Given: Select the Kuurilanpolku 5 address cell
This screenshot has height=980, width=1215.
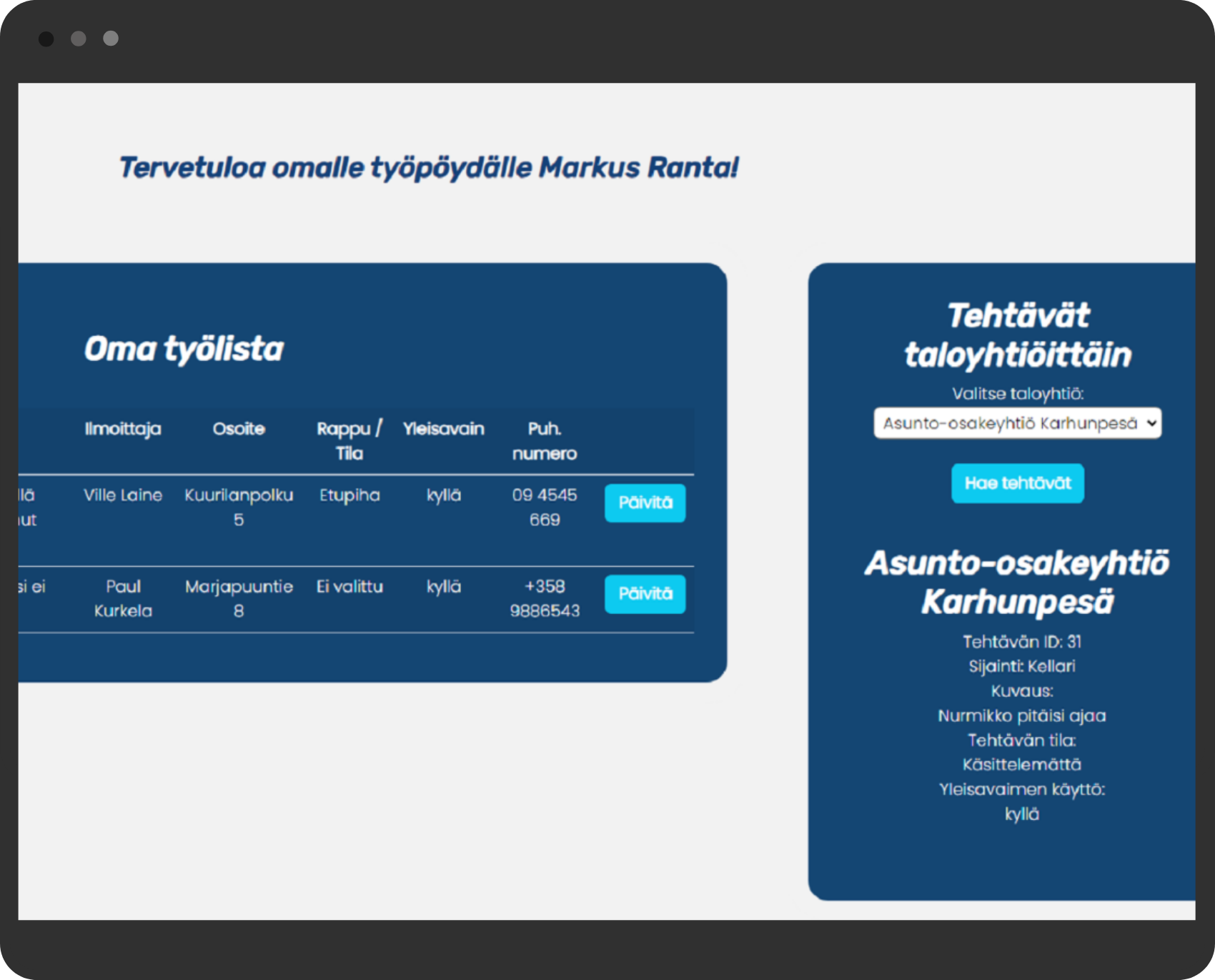Looking at the screenshot, I should pyautogui.click(x=239, y=508).
